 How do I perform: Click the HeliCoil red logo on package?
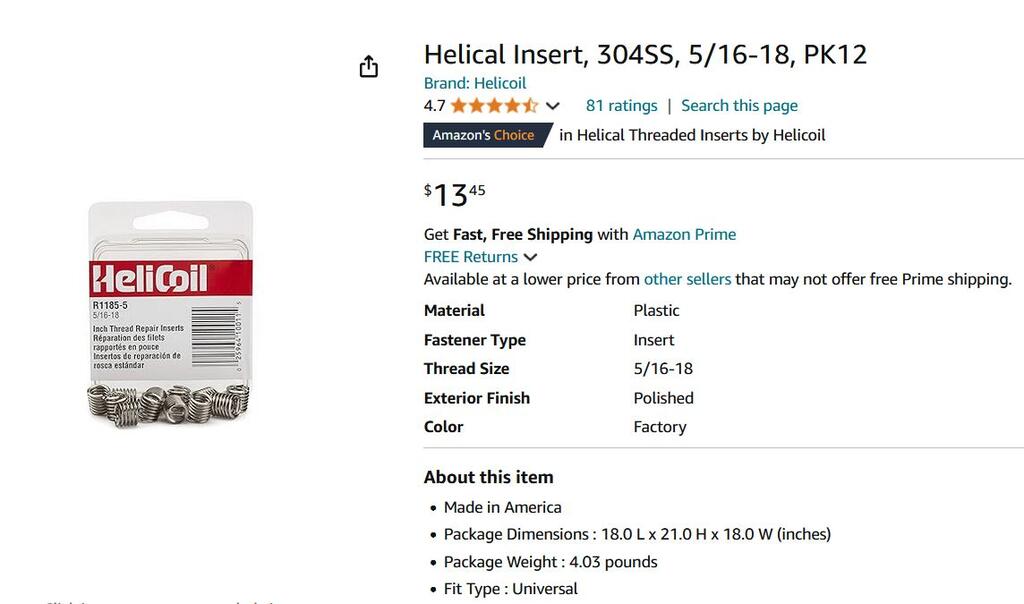coord(150,279)
